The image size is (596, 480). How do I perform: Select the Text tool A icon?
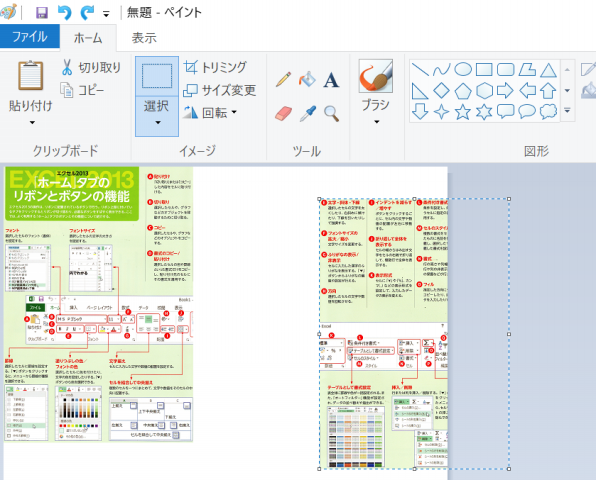331,80
